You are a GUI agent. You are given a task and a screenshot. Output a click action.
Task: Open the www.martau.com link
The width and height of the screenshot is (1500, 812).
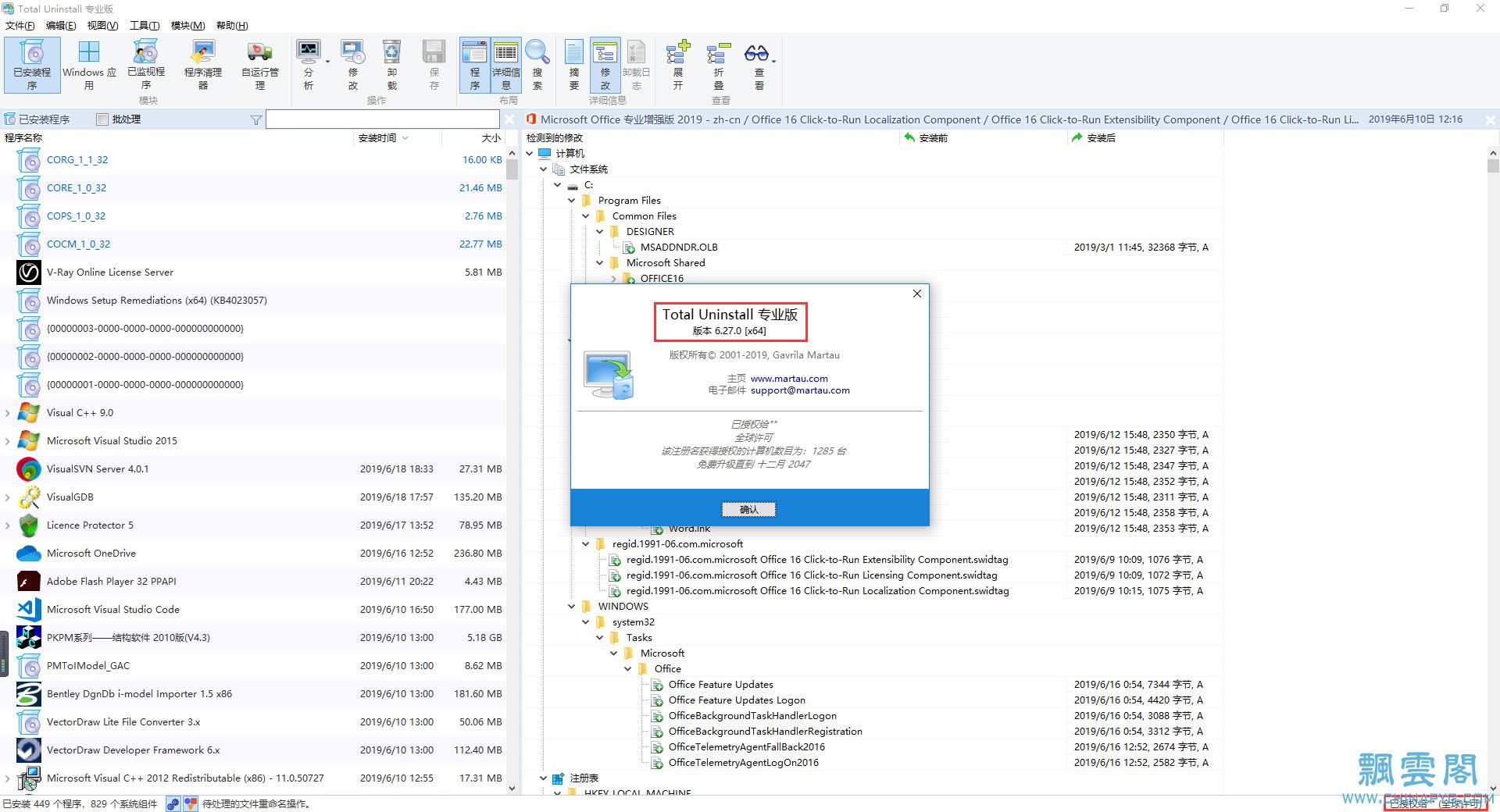pyautogui.click(x=789, y=379)
